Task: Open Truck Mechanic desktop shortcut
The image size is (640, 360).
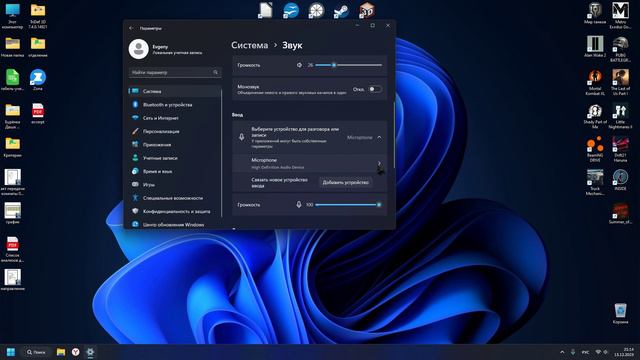Action: point(595,182)
